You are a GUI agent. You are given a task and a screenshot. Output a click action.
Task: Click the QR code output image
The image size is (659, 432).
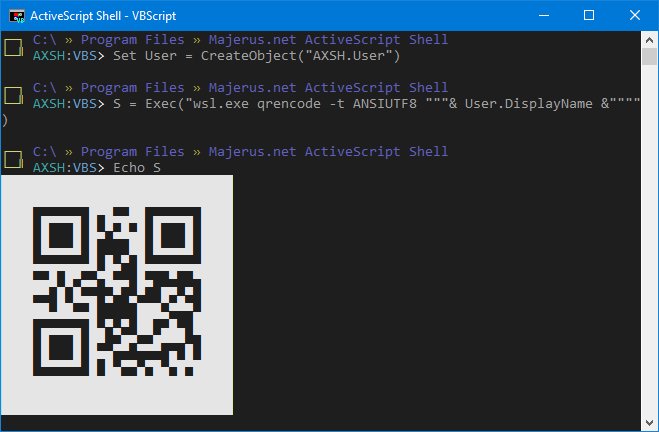[117, 295]
